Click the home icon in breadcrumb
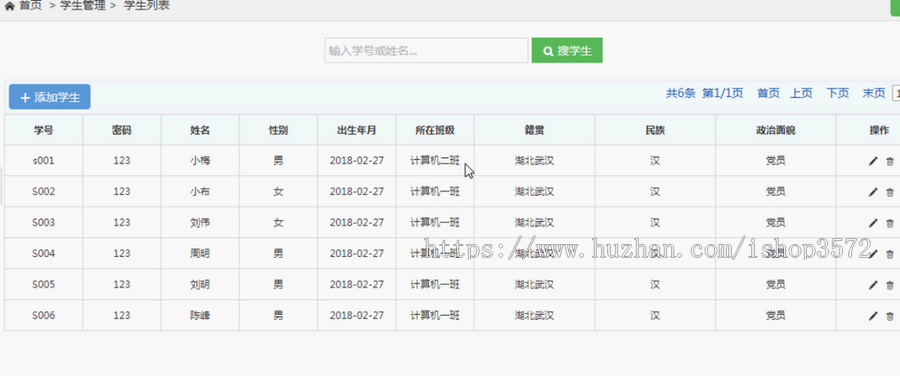The image size is (900, 376). [x=9, y=6]
